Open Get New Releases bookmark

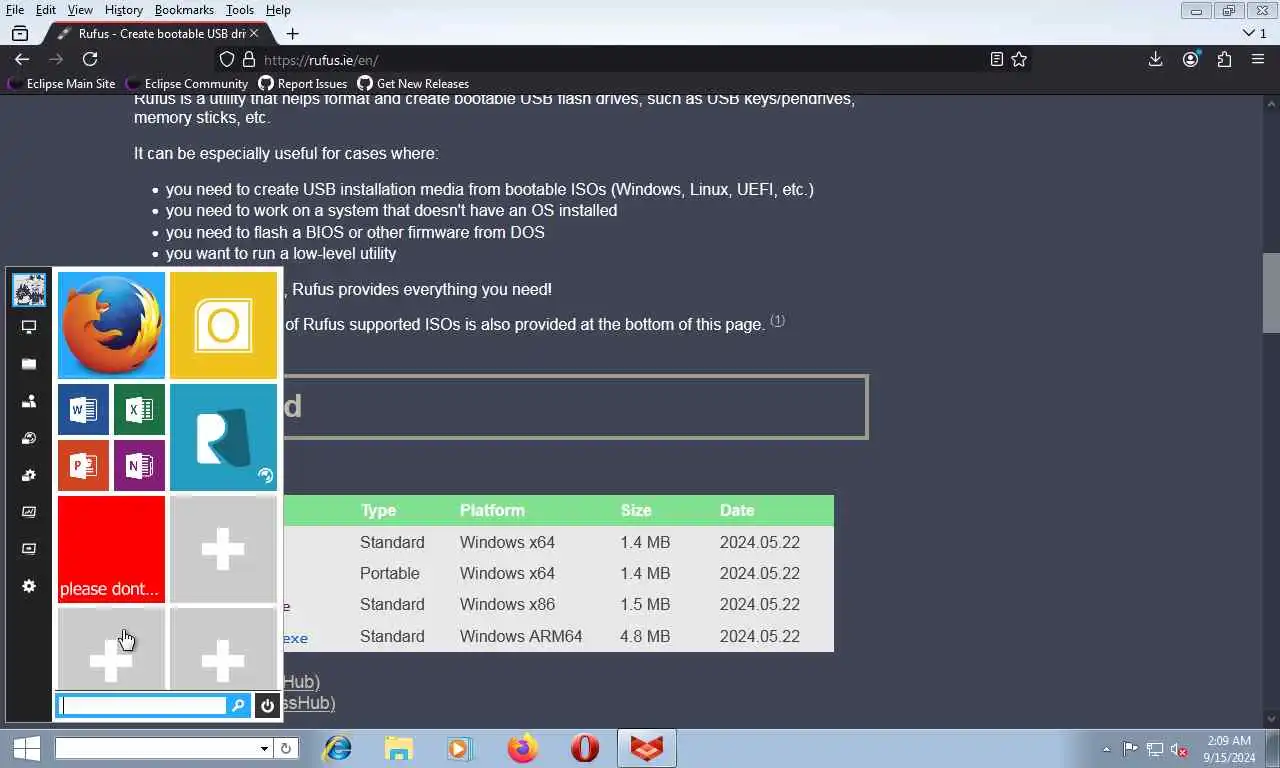coord(414,84)
